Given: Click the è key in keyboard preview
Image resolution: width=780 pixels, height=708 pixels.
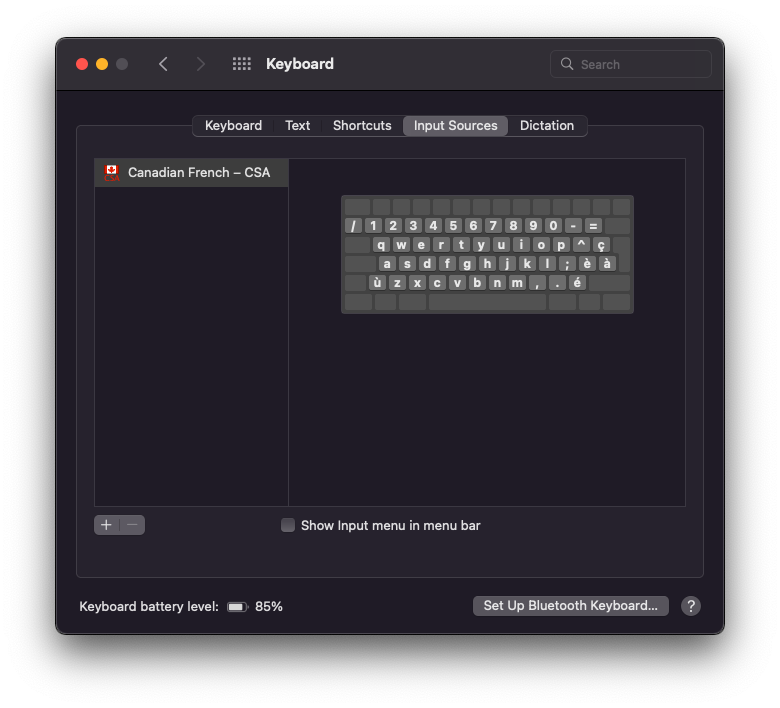Looking at the screenshot, I should pos(587,264).
